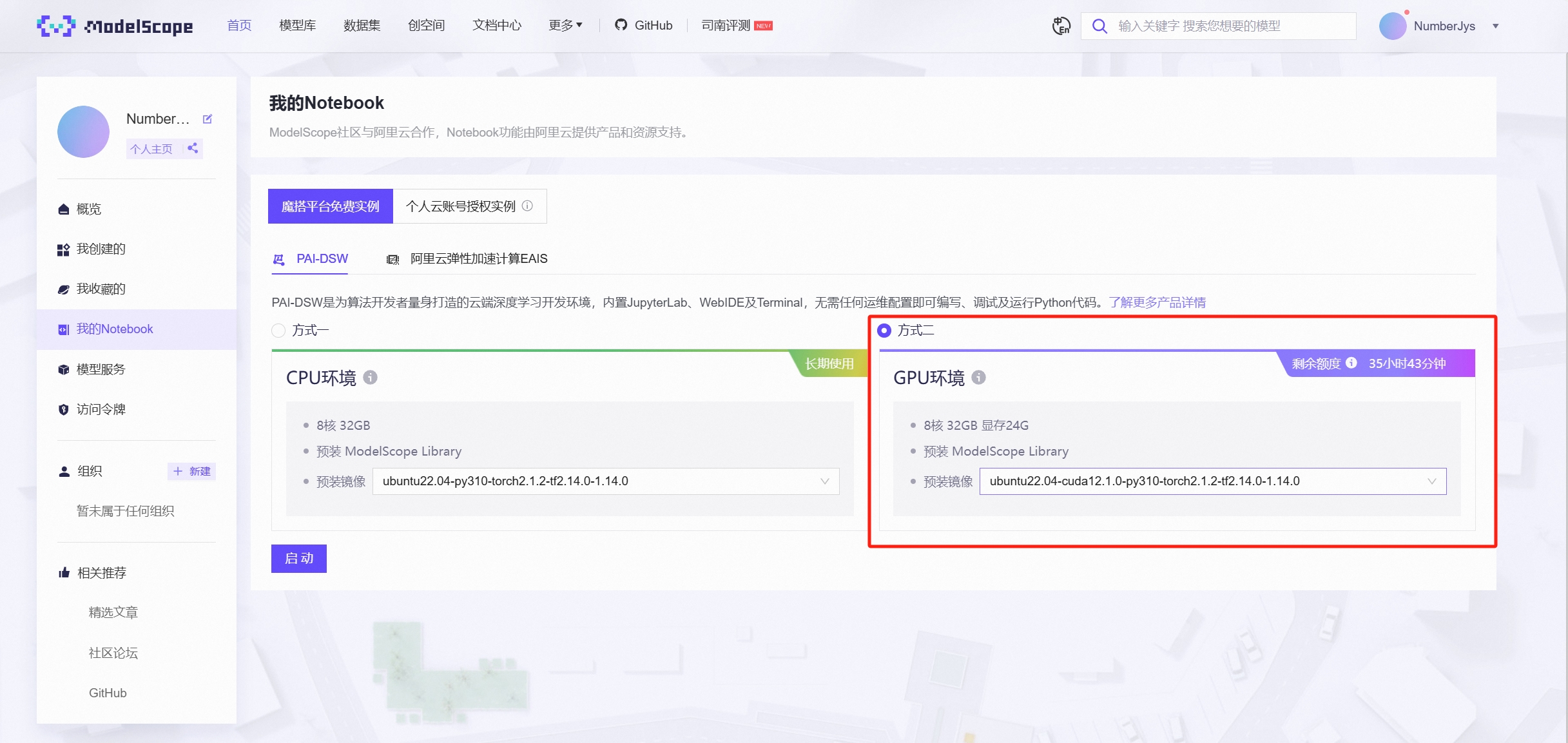Open the CPU 预装镜像 dropdown
This screenshot has width=1568, height=743.
(606, 481)
